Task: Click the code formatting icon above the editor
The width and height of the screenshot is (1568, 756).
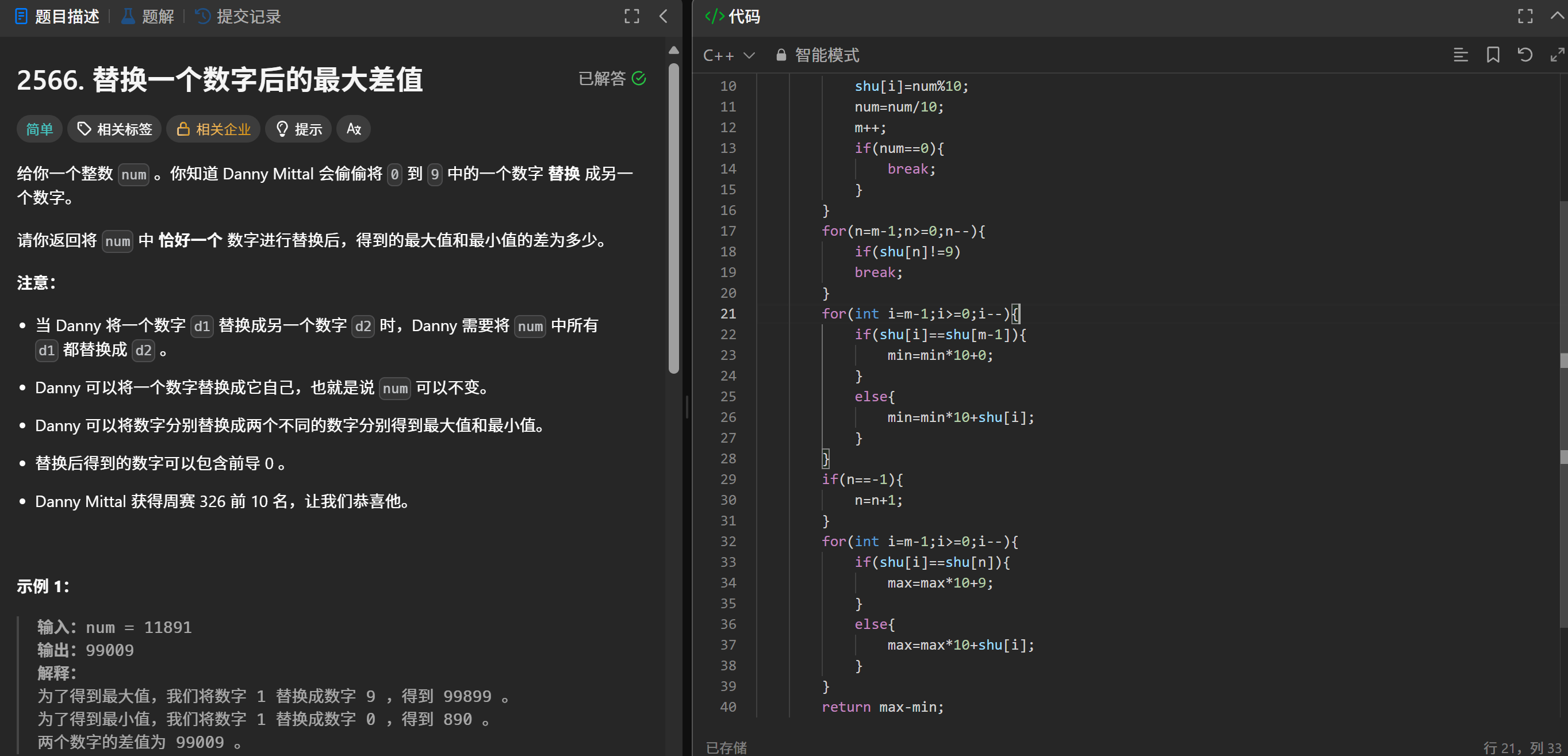Action: pyautogui.click(x=1460, y=55)
